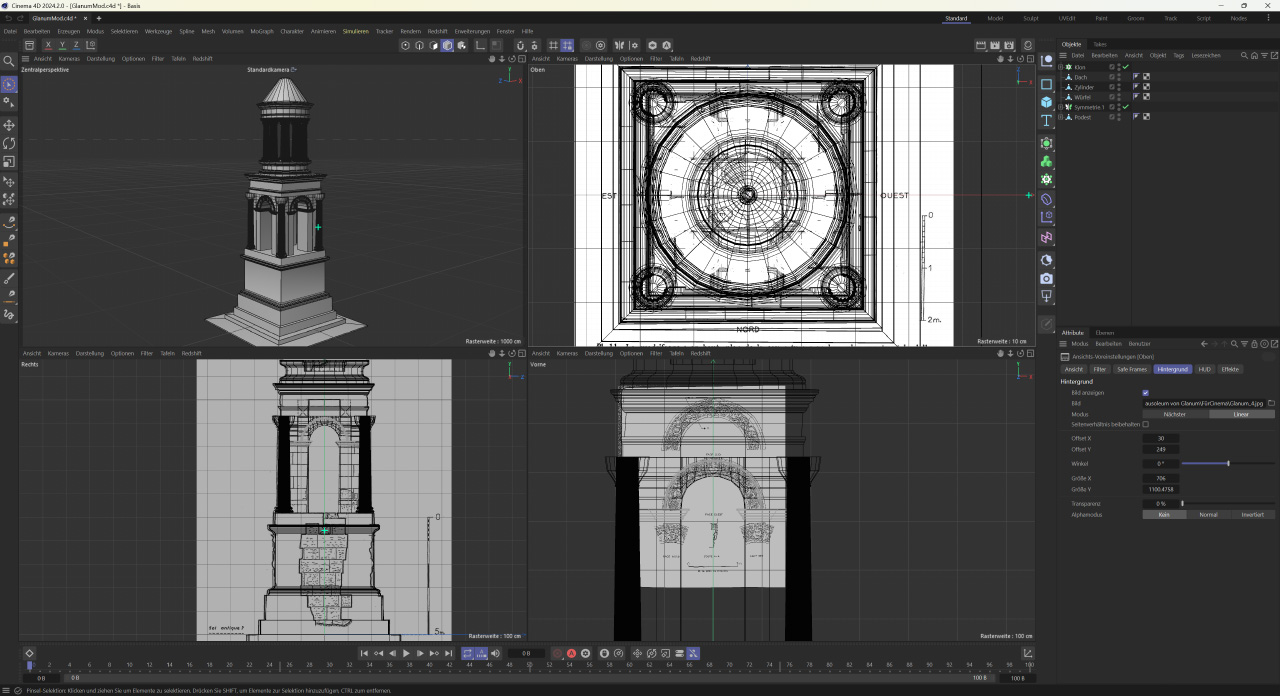Go to the end of the timeline
The width and height of the screenshot is (1280, 696).
[x=448, y=653]
